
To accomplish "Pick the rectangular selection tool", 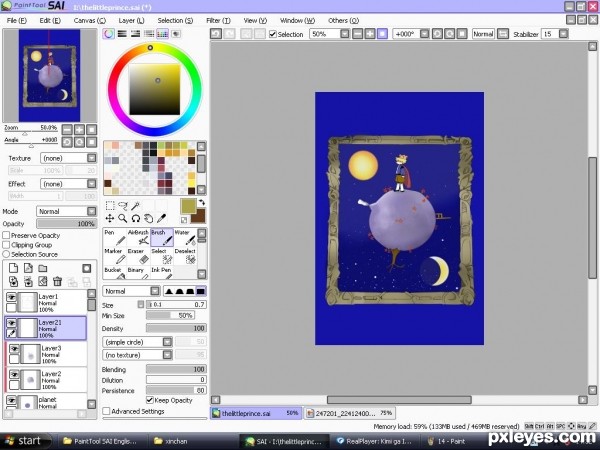I will point(110,206).
